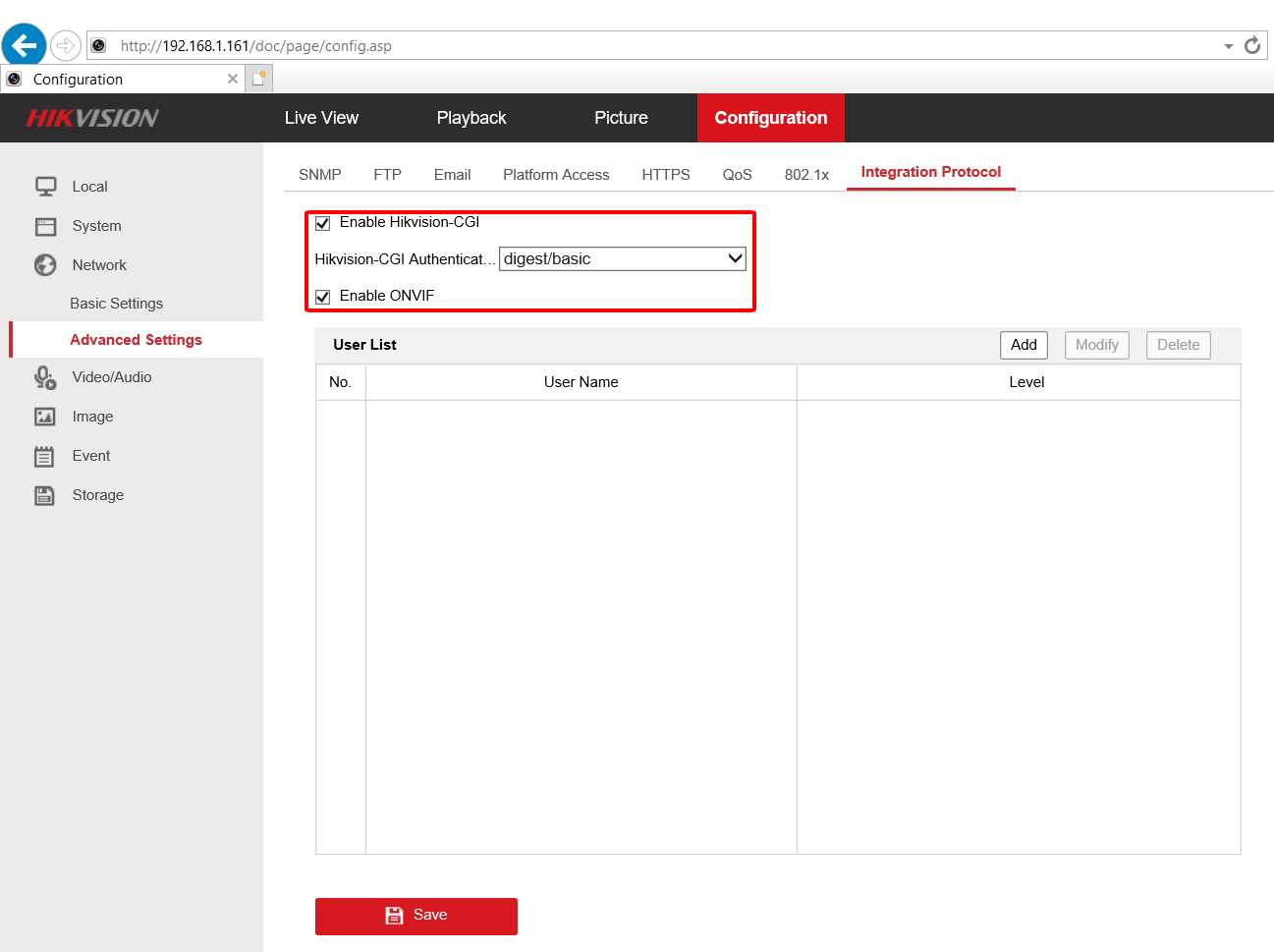Click the Image picture icon

click(x=45, y=417)
